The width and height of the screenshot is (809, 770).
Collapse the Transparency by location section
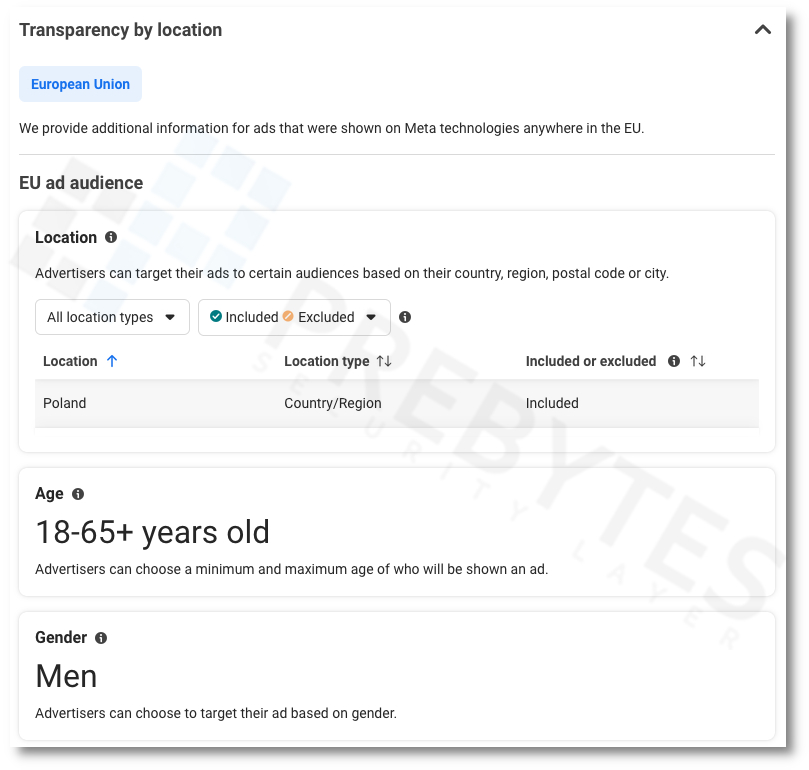pos(762,30)
